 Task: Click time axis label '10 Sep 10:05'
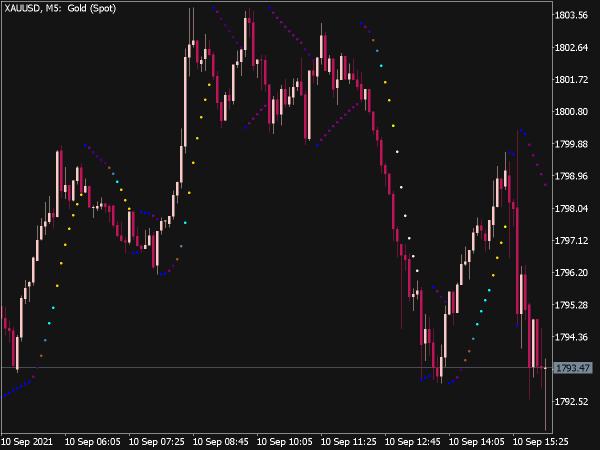pos(284,442)
